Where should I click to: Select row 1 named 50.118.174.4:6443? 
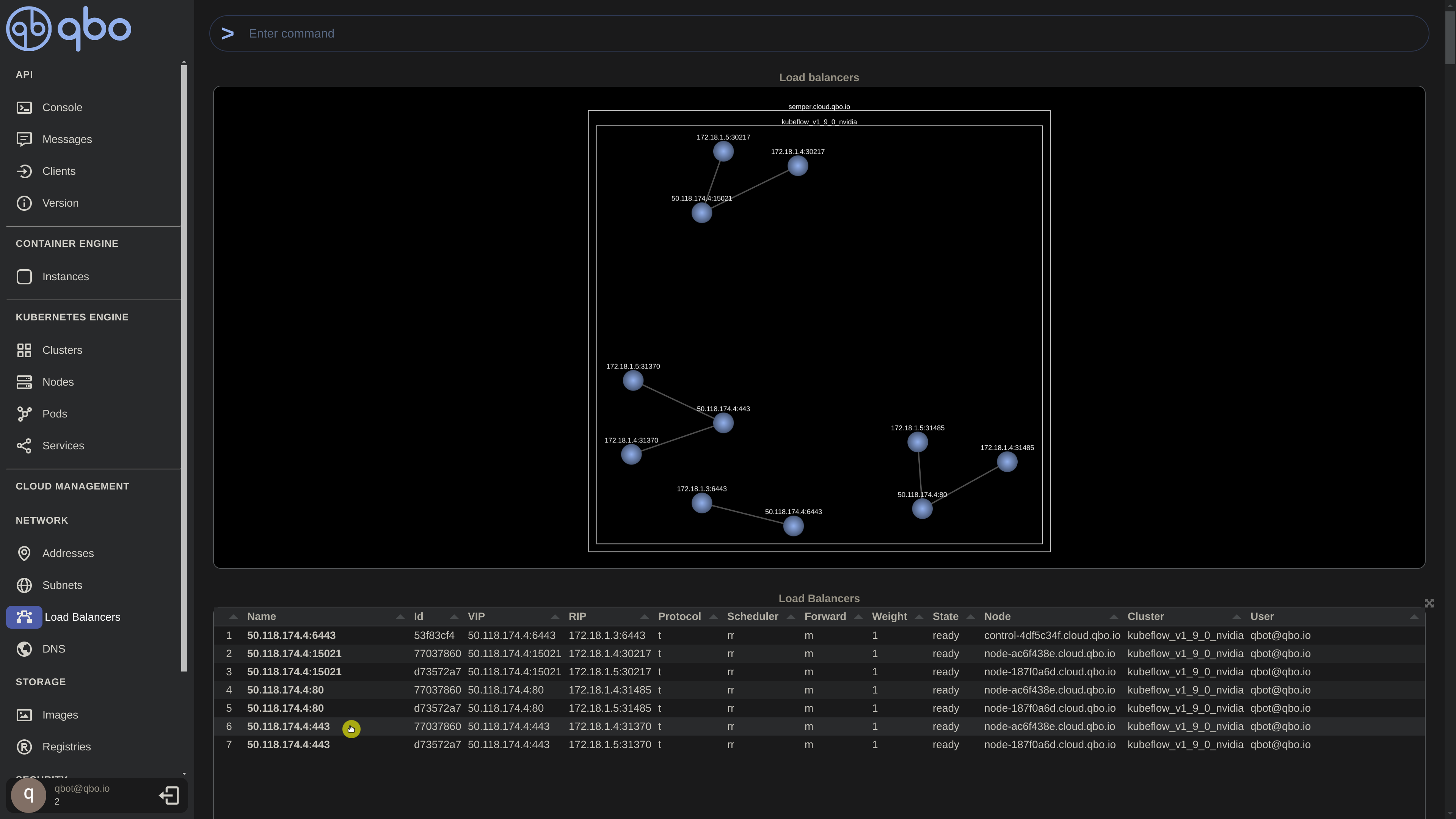point(291,635)
